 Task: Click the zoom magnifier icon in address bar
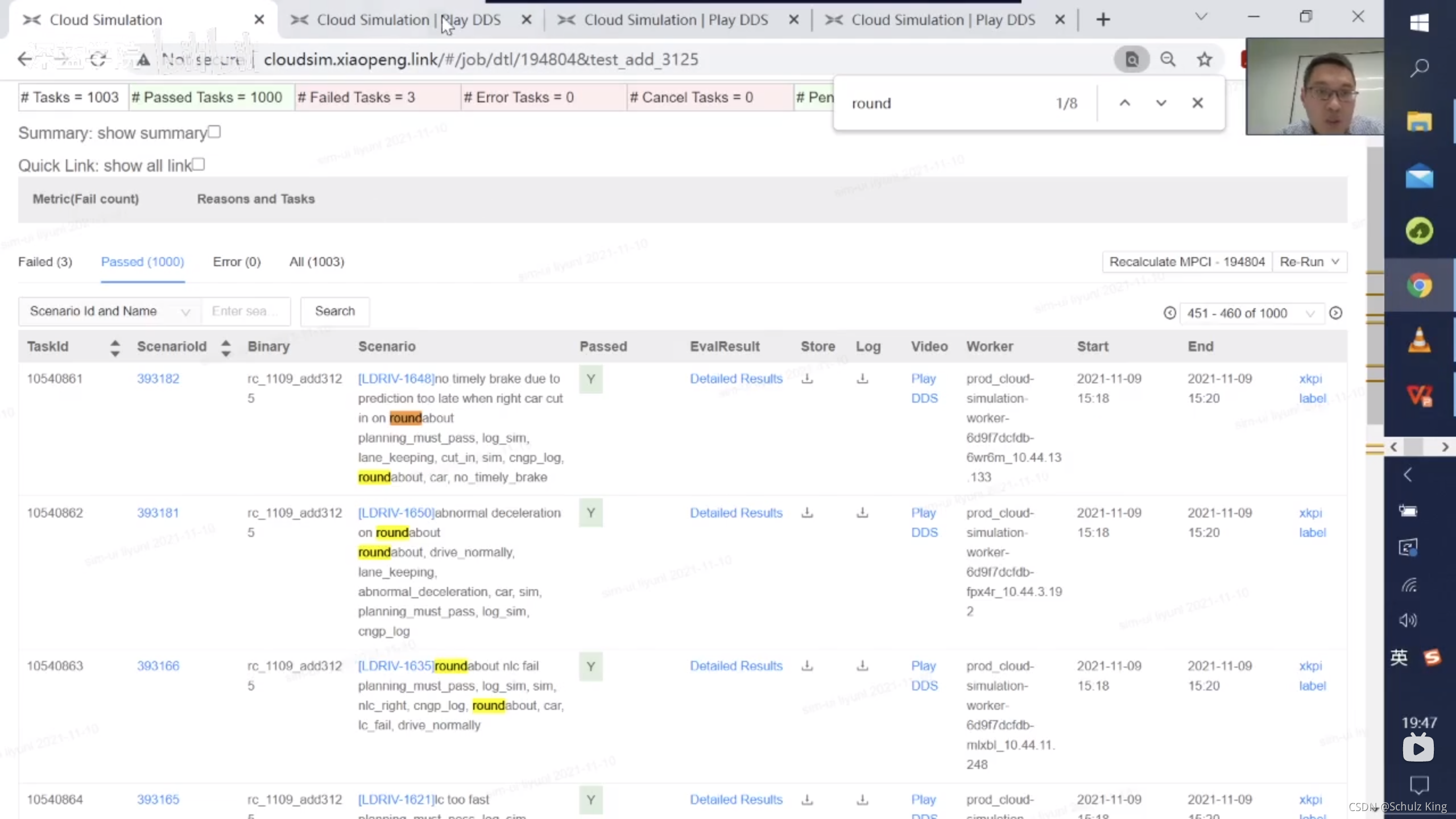1168,59
